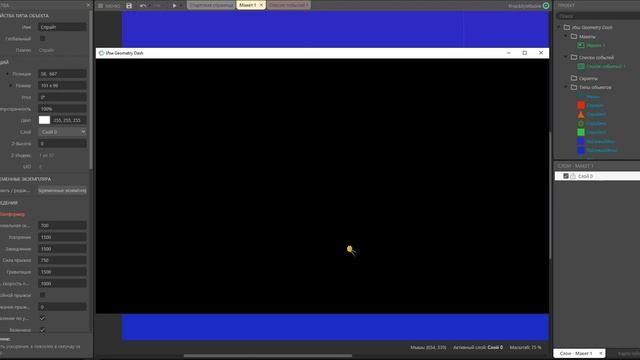The height and width of the screenshot is (360, 640).
Task: Open the dropdown arrow beside the play button
Action: 181,6
